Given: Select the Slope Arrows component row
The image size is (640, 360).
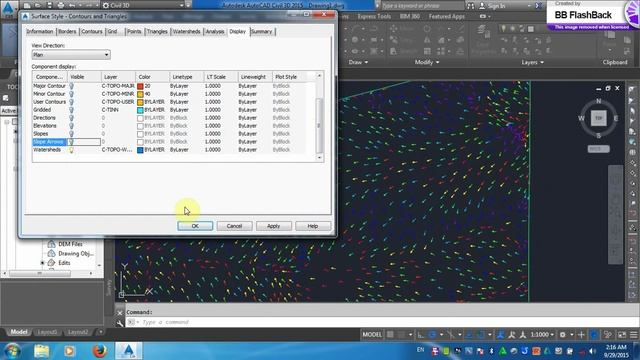Looking at the screenshot, I should click(x=169, y=142).
